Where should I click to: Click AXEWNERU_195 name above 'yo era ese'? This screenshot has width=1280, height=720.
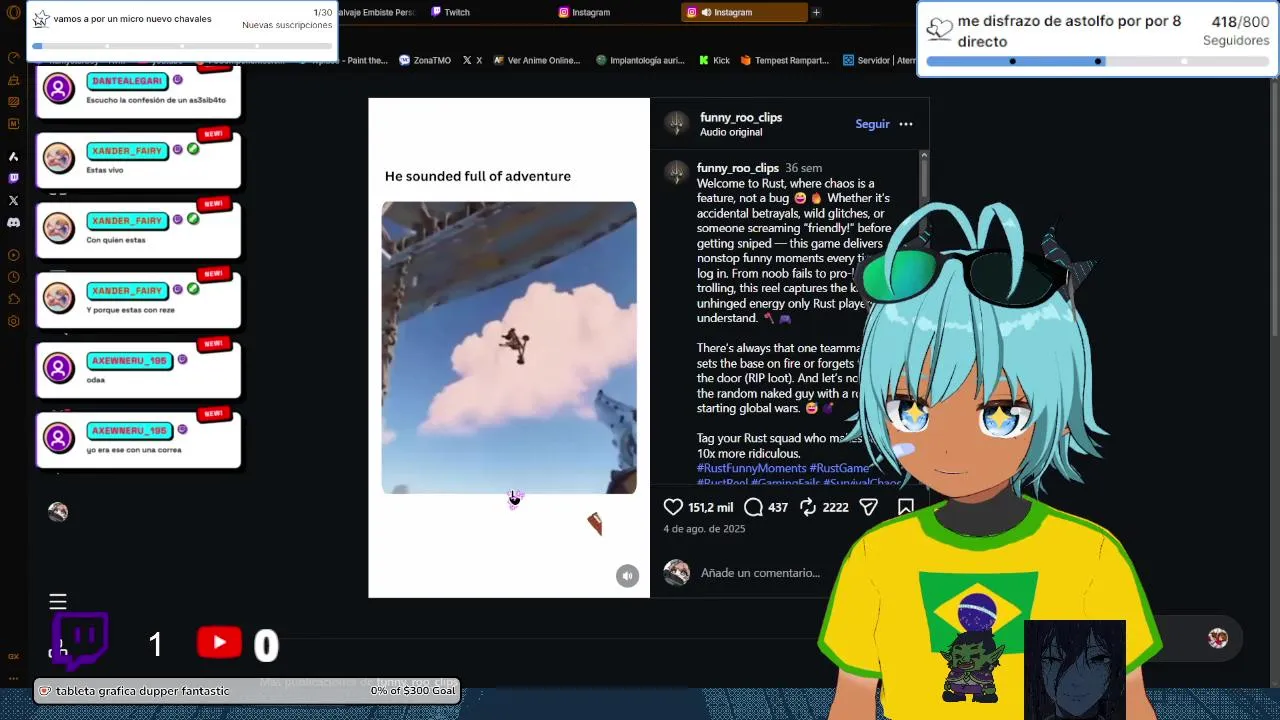[128, 430]
